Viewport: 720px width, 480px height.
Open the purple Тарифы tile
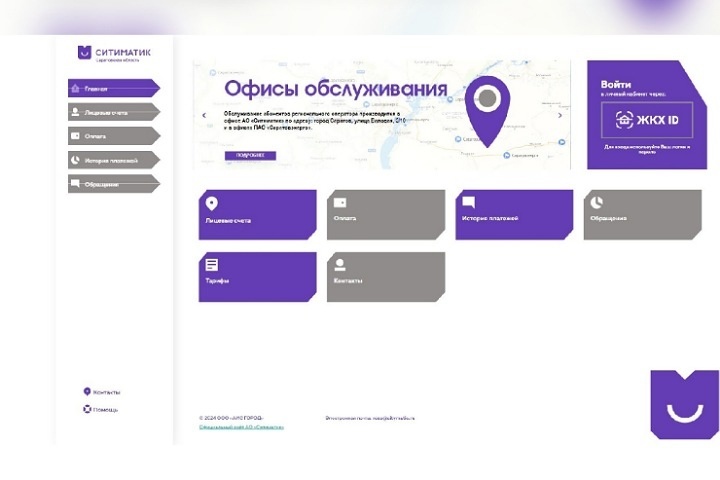tap(257, 277)
